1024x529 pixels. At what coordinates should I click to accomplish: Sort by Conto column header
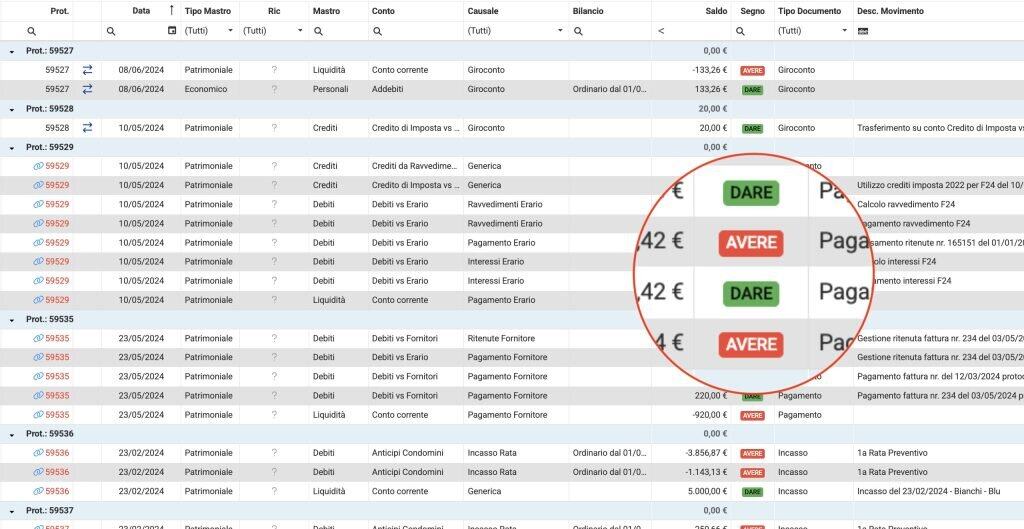point(383,11)
